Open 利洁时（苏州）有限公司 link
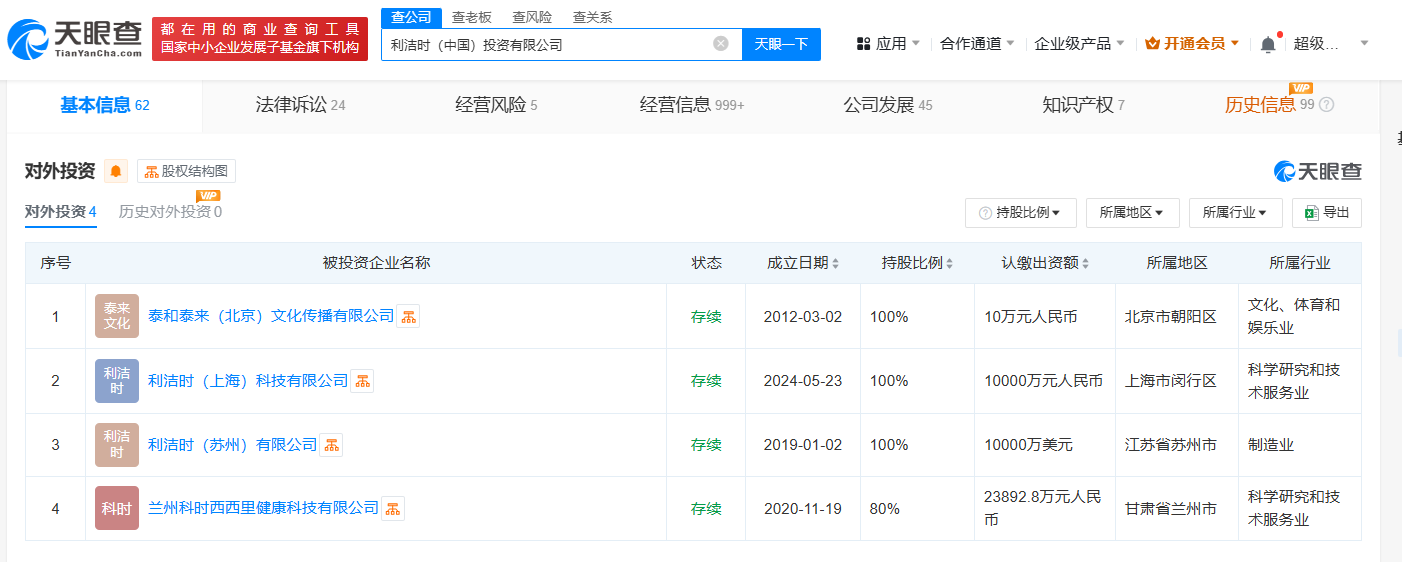Viewport: 1402px width, 562px height. click(x=232, y=445)
